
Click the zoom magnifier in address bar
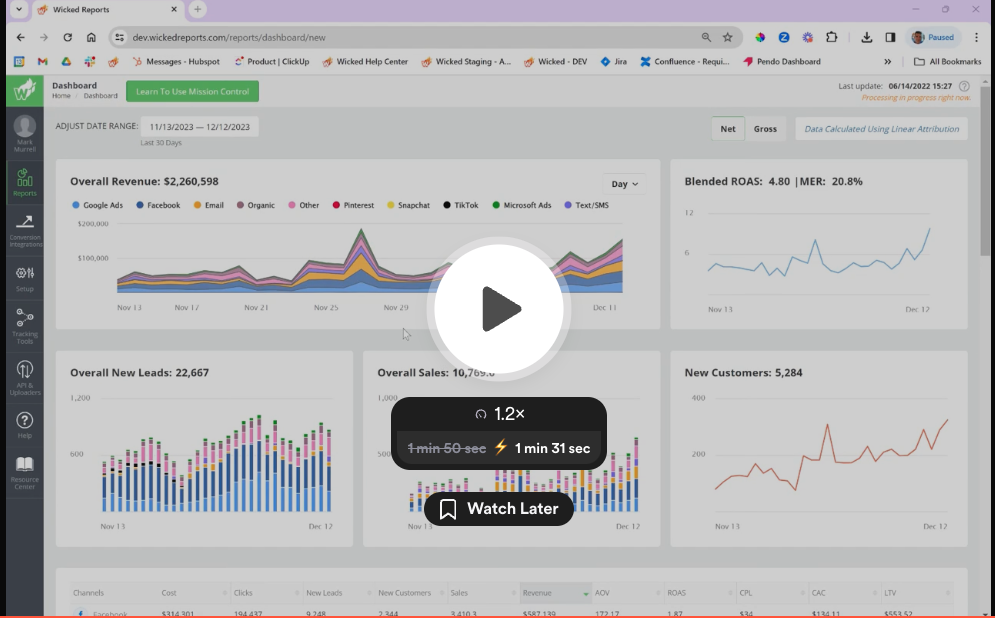tap(706, 37)
